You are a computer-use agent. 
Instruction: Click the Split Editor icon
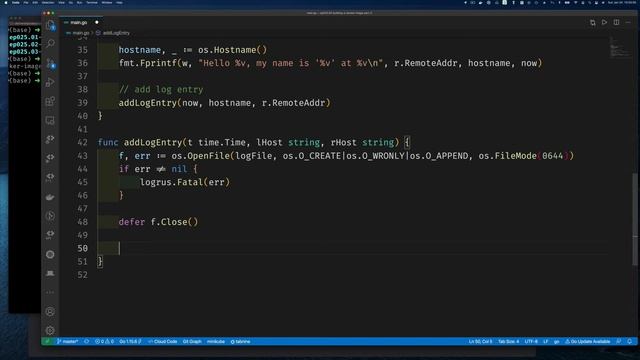616,22
